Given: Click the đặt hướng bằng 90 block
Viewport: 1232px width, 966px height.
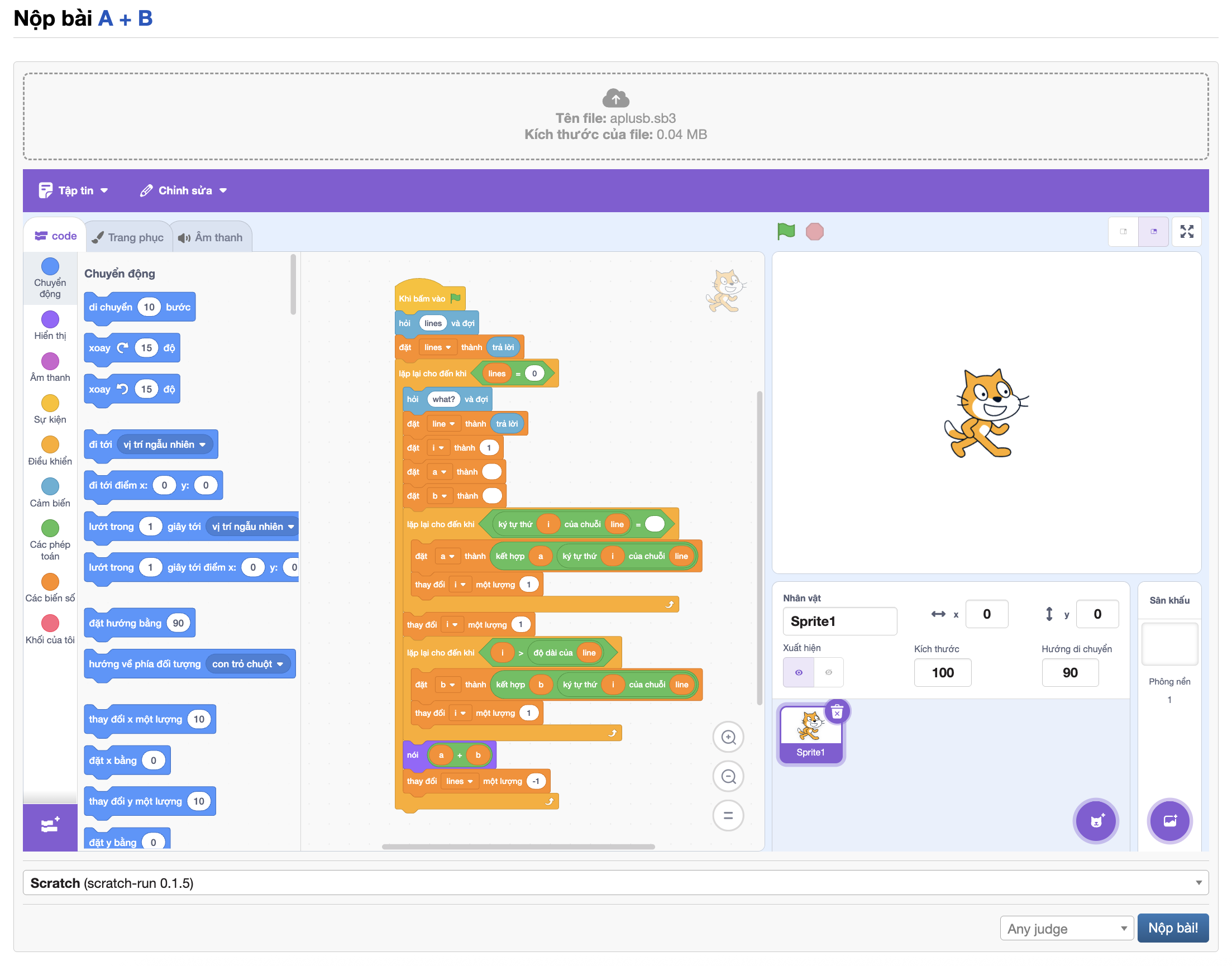Looking at the screenshot, I should 140,623.
